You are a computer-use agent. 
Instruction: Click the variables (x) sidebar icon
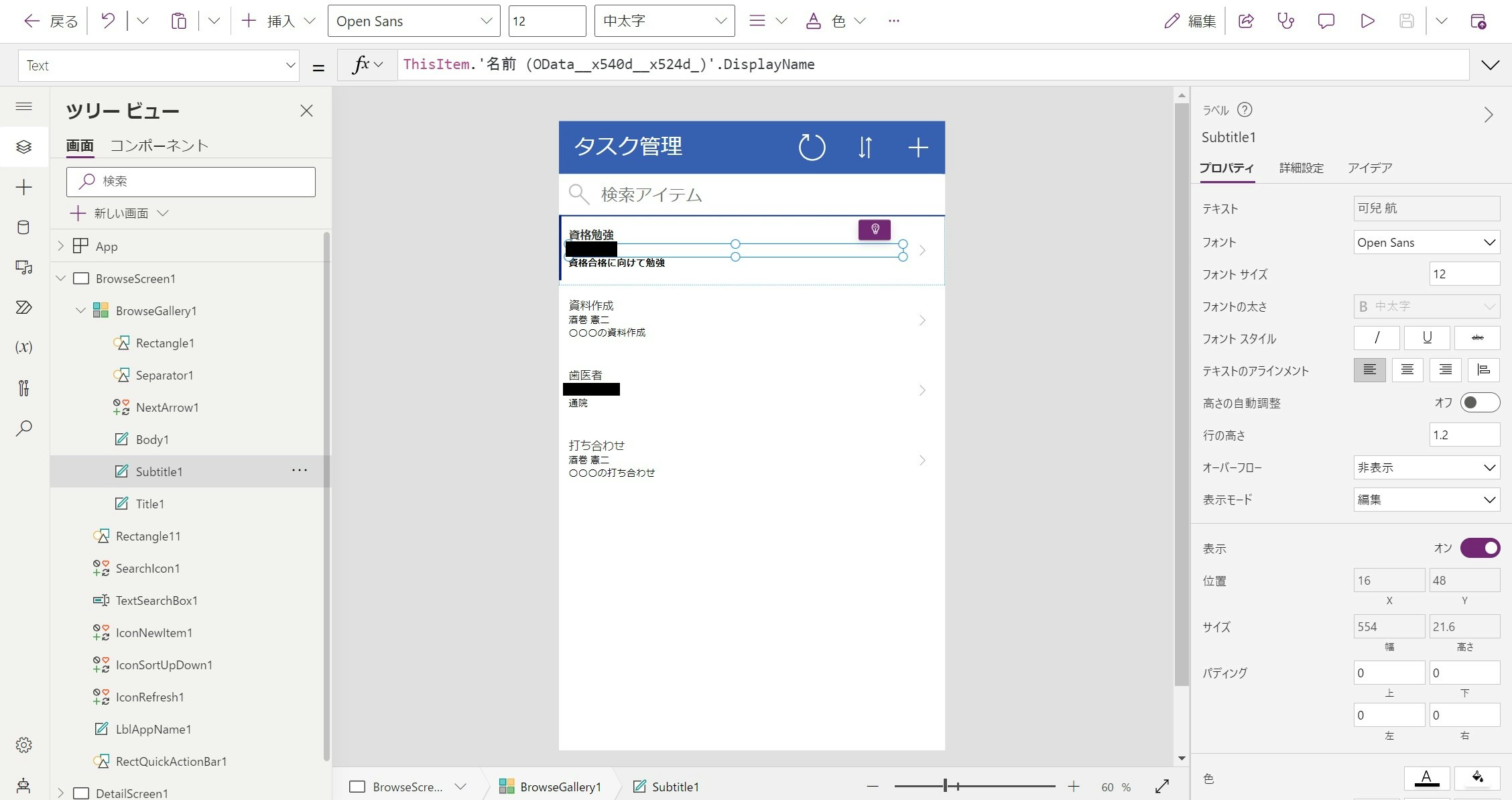click(23, 347)
